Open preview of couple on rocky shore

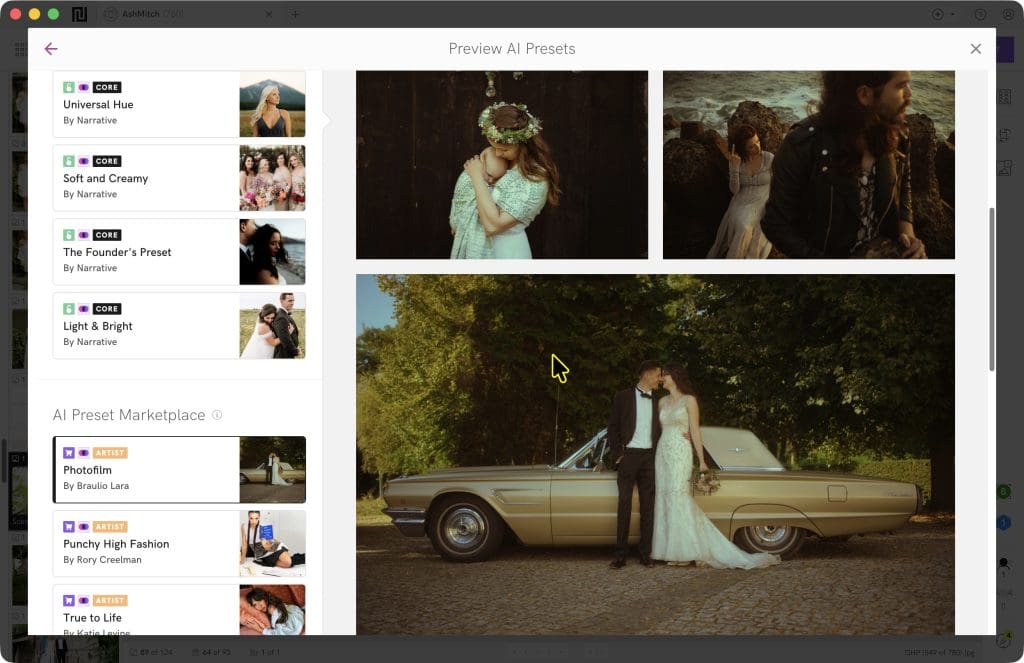pos(808,165)
